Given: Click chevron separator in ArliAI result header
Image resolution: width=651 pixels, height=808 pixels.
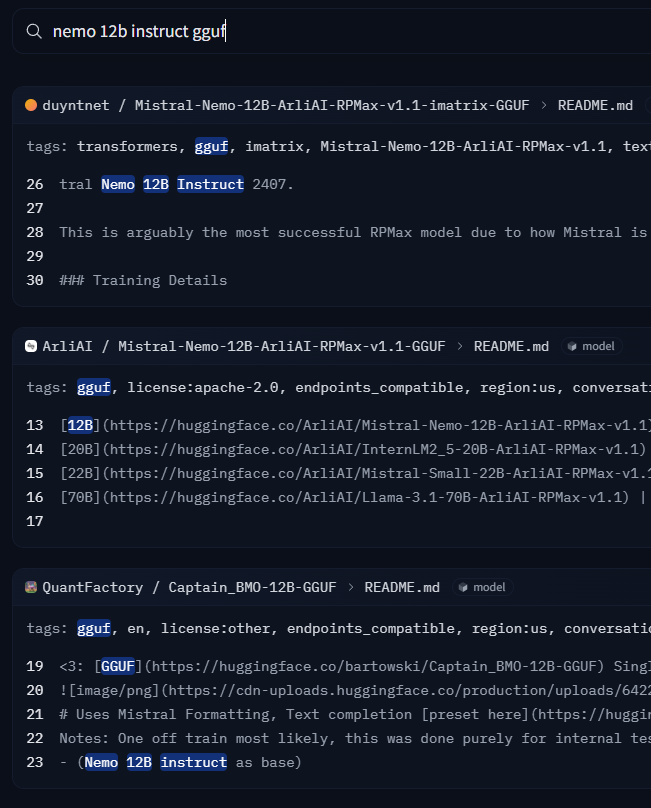Looking at the screenshot, I should pyautogui.click(x=460, y=346).
